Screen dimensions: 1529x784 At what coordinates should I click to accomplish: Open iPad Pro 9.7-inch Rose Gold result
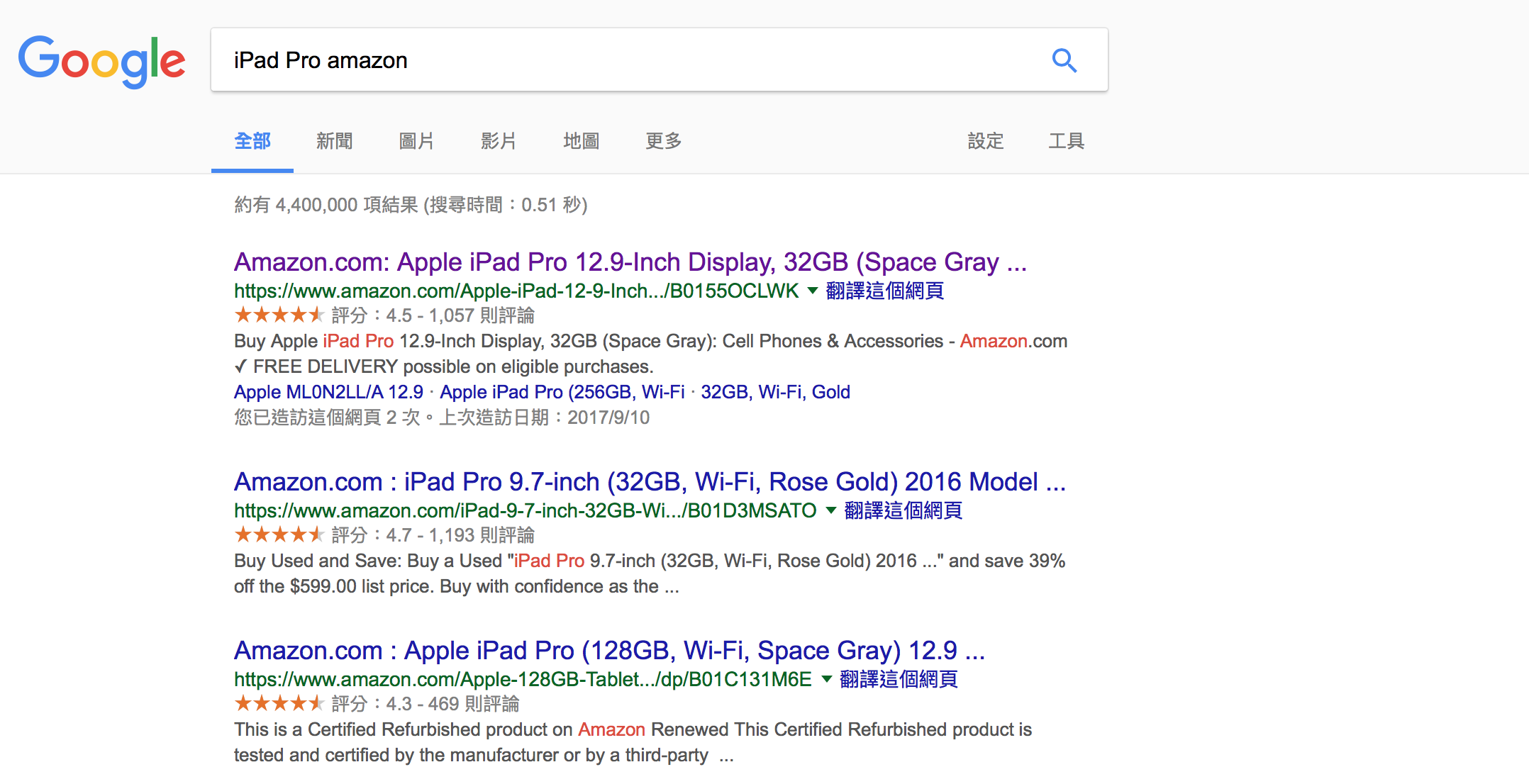(x=650, y=482)
